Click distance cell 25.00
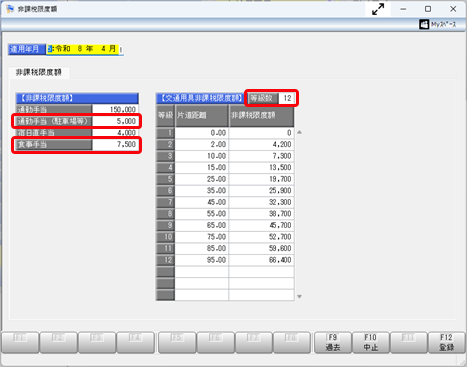The width and height of the screenshot is (468, 367). [x=202, y=179]
